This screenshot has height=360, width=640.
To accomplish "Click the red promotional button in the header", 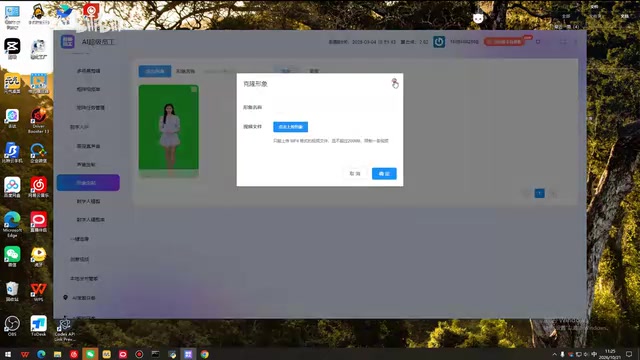I will [x=504, y=42].
